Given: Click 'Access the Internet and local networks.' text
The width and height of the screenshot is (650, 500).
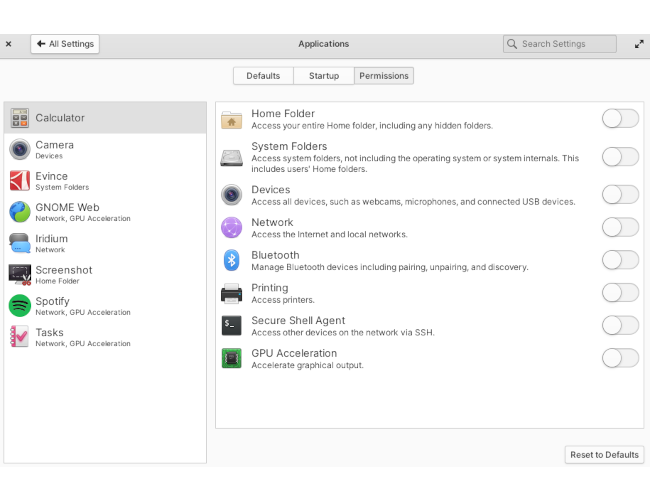Looking at the screenshot, I should click(x=329, y=234).
